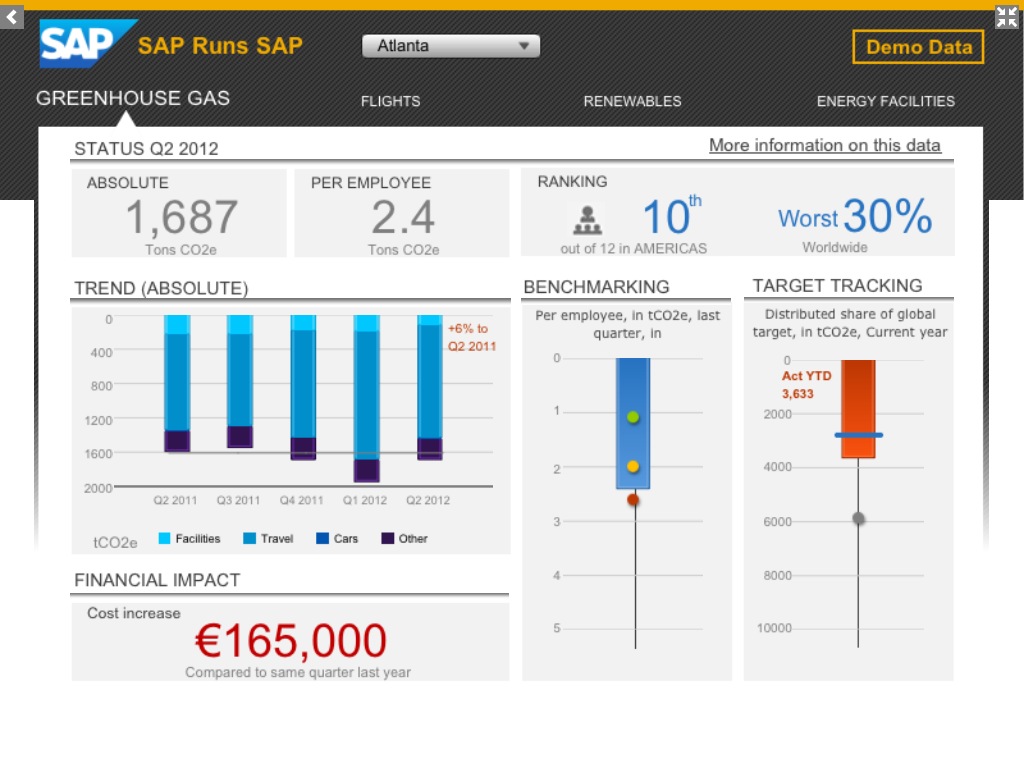Click the back arrow icon
This screenshot has height=768, width=1024.
pyautogui.click(x=11, y=17)
